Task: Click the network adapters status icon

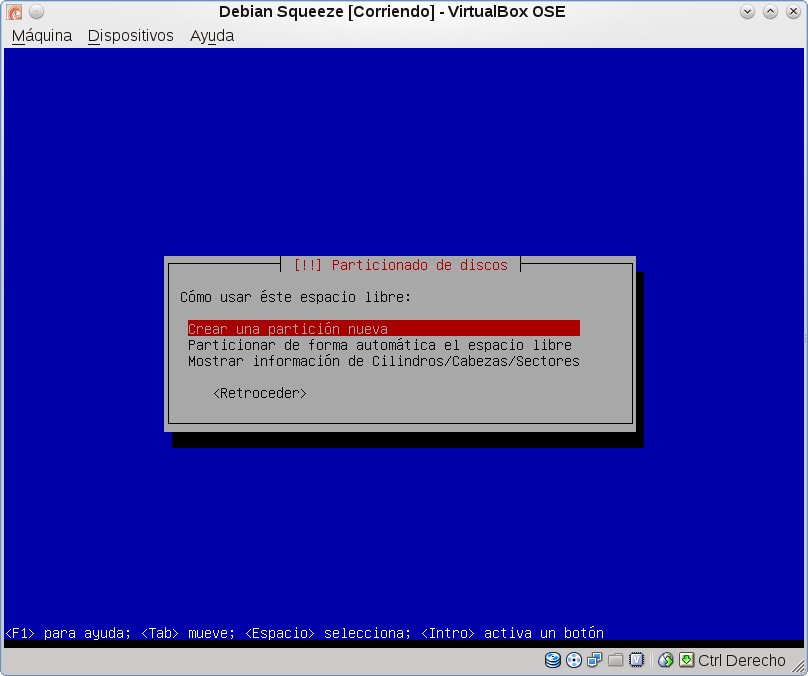Action: click(x=595, y=660)
